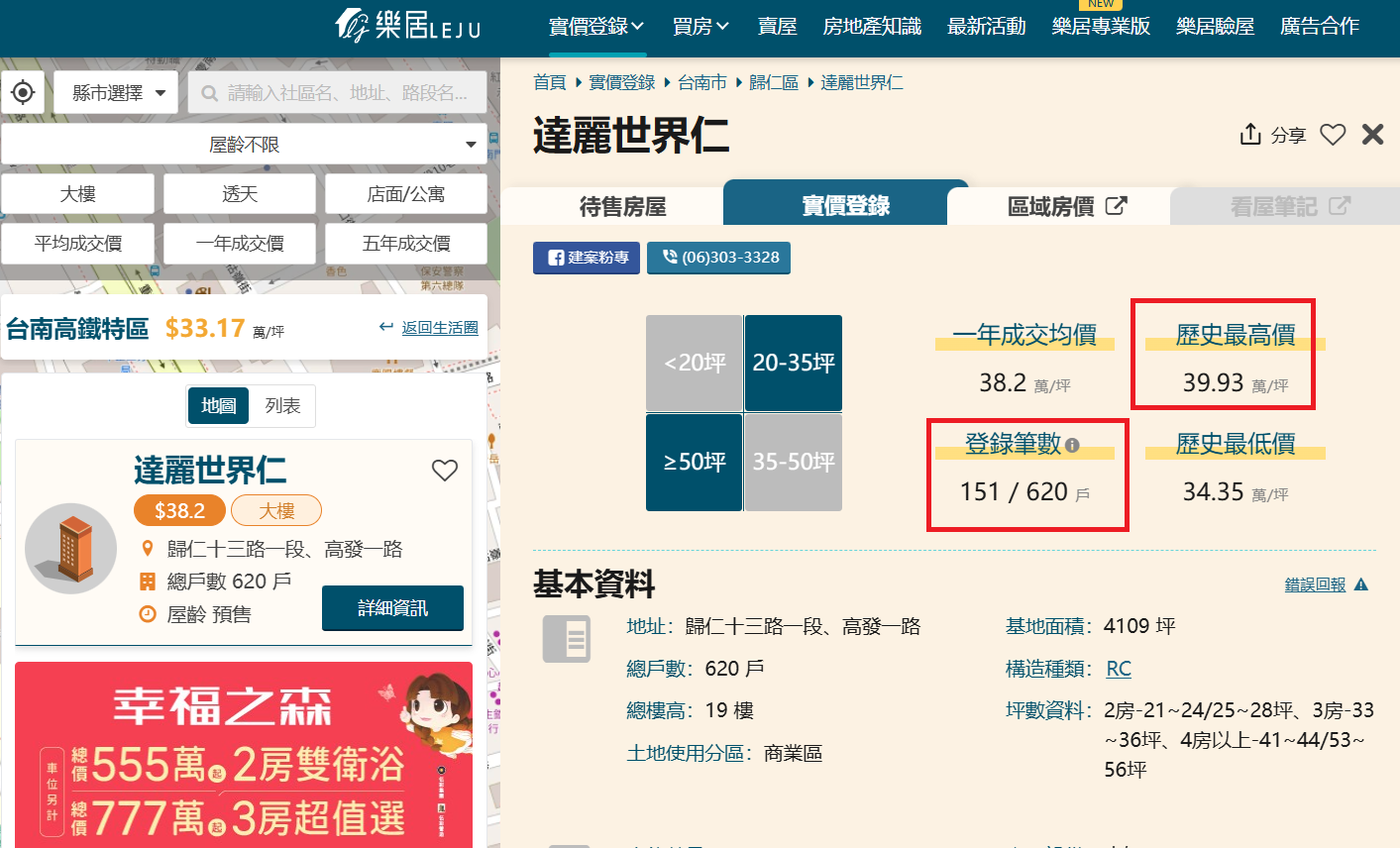Click the return arrow beside 返回生活圈
Screen dimensions: 1400x848
386,327
